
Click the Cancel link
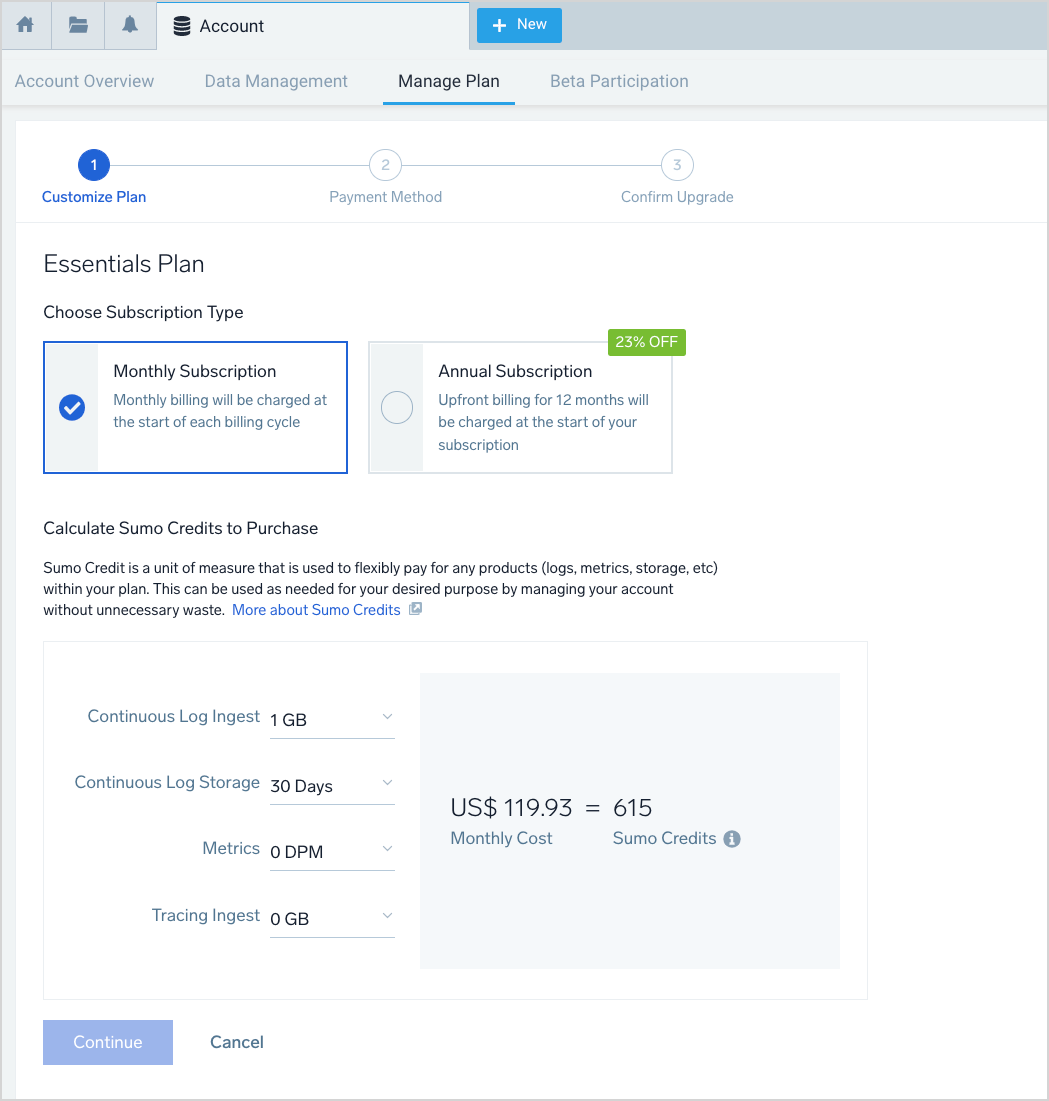(237, 1042)
